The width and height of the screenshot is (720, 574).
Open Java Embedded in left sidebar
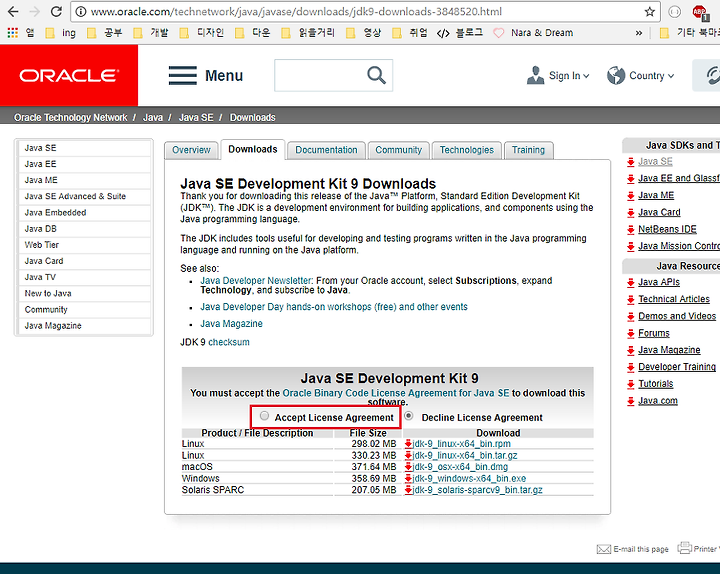click(x=55, y=213)
